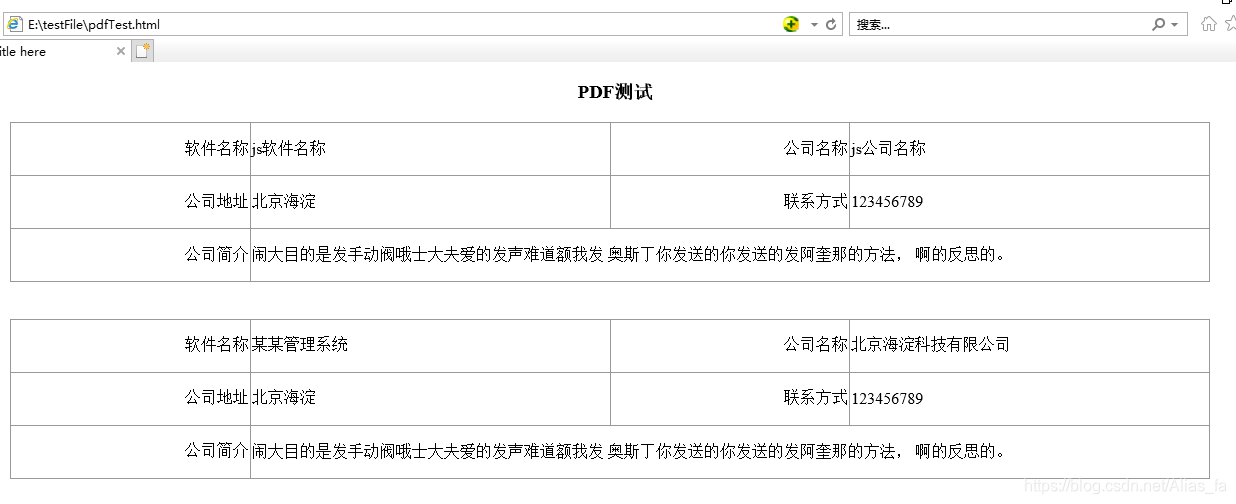Click the magnifier search icon

tap(1159, 24)
